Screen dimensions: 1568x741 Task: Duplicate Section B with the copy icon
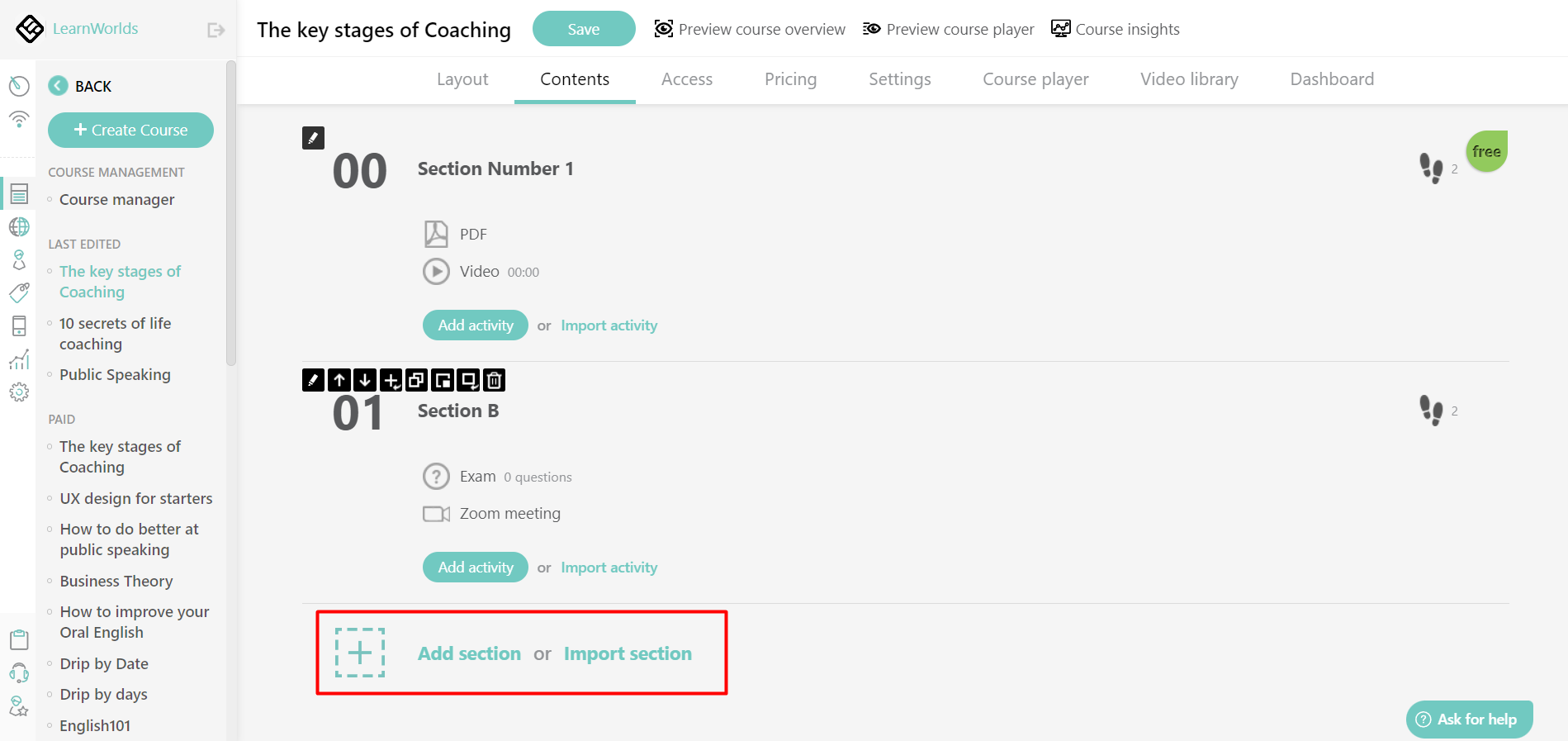pyautogui.click(x=418, y=380)
